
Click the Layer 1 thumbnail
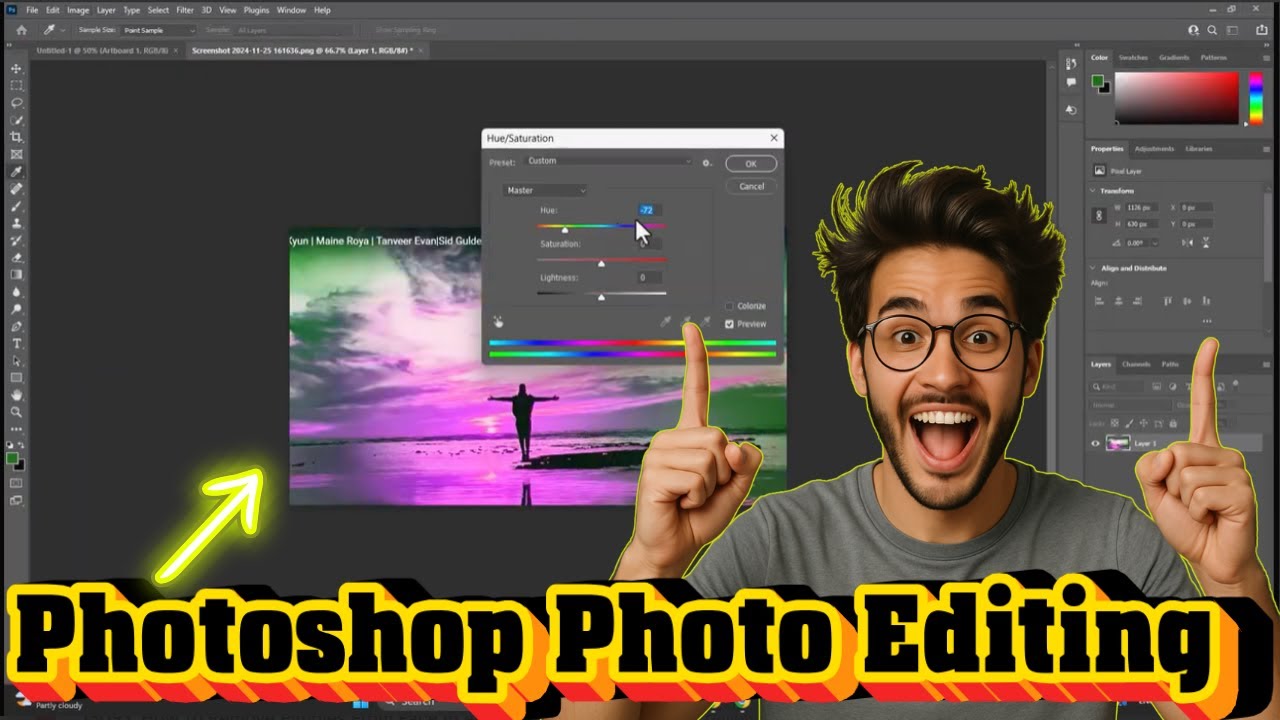pos(1118,444)
